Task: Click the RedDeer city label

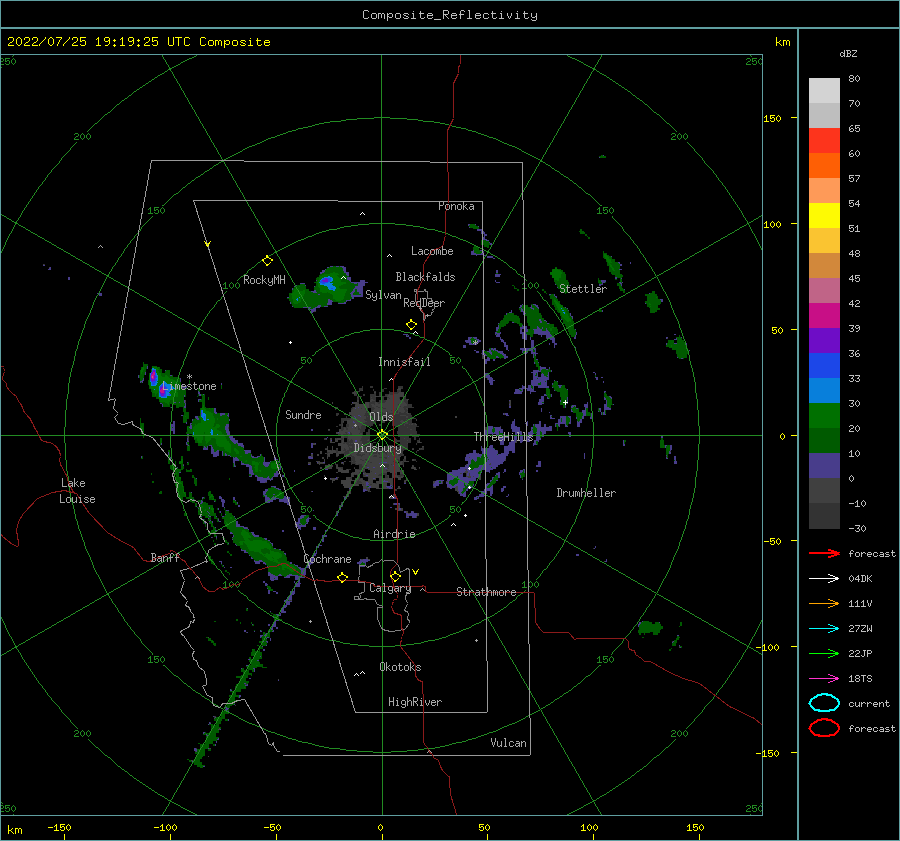Action: (424, 303)
